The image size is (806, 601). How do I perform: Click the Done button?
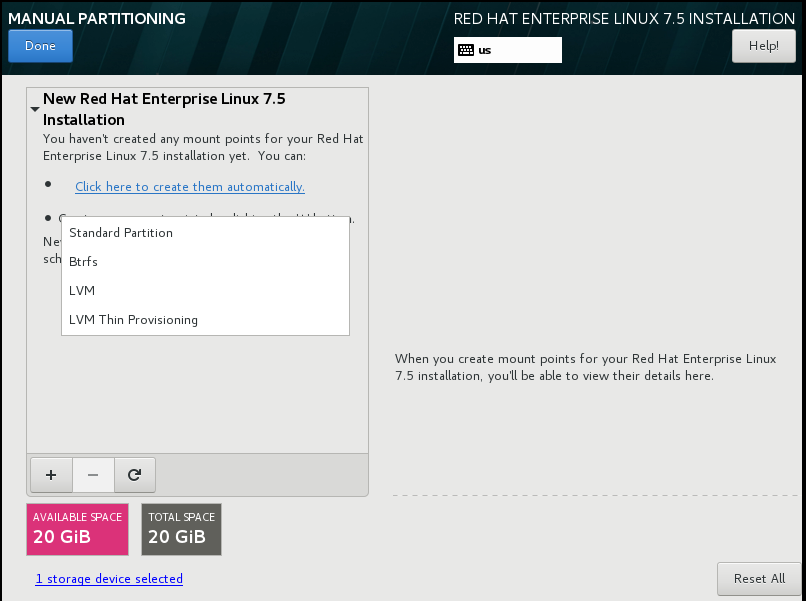41,46
